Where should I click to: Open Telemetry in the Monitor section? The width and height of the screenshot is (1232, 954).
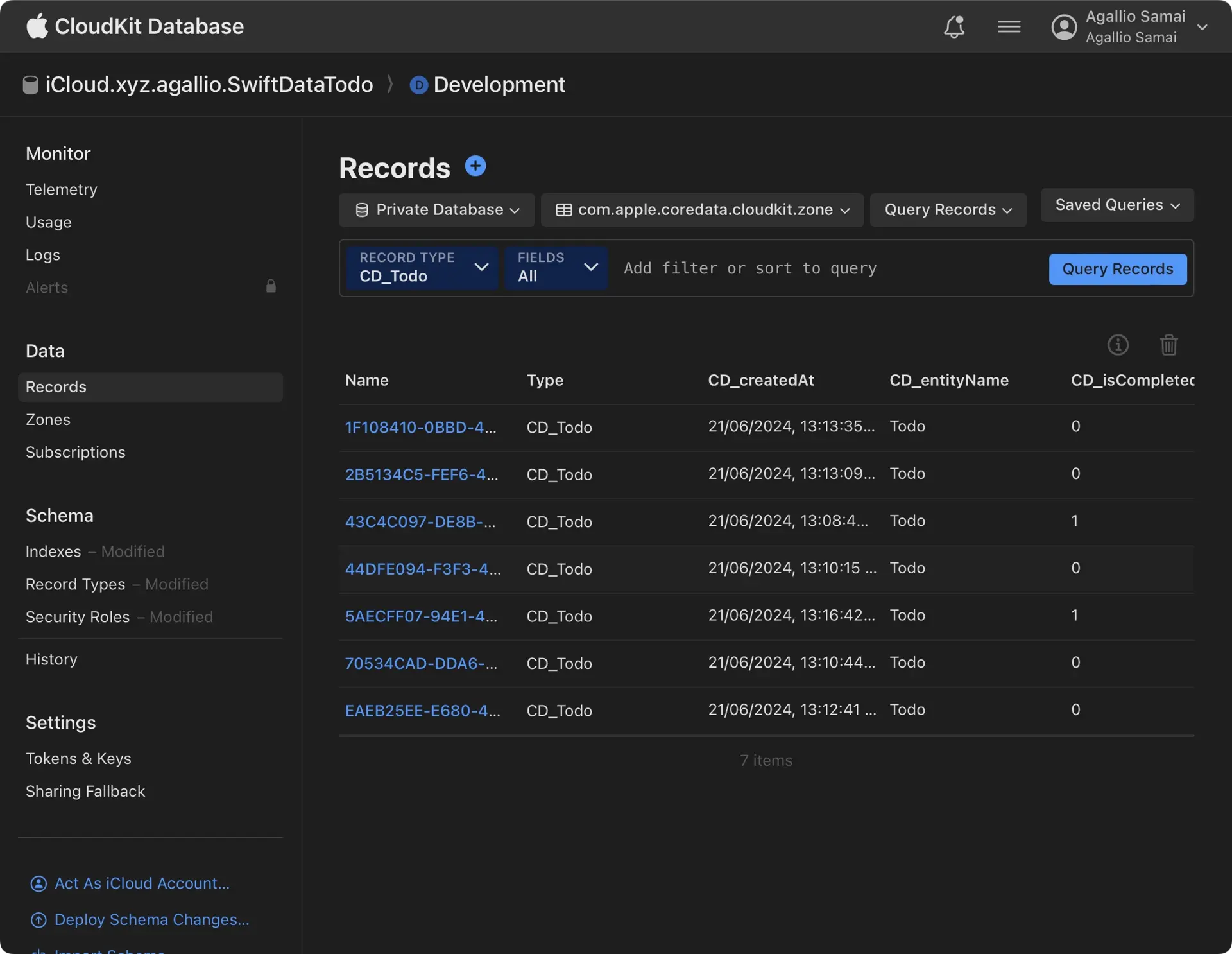coord(62,189)
